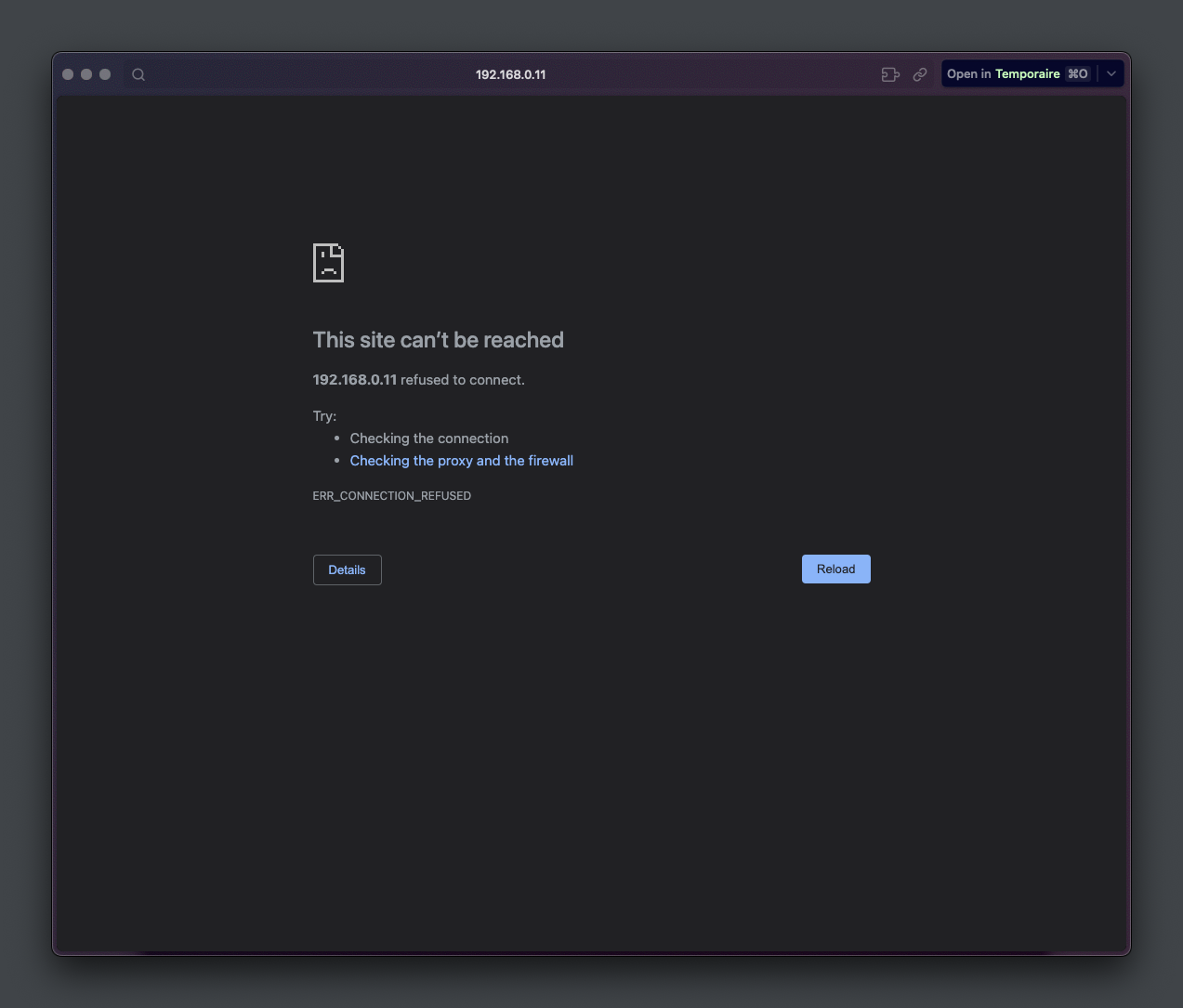Click the Checking the connection bullet item
Viewport: 1183px width, 1008px height.
click(x=429, y=438)
